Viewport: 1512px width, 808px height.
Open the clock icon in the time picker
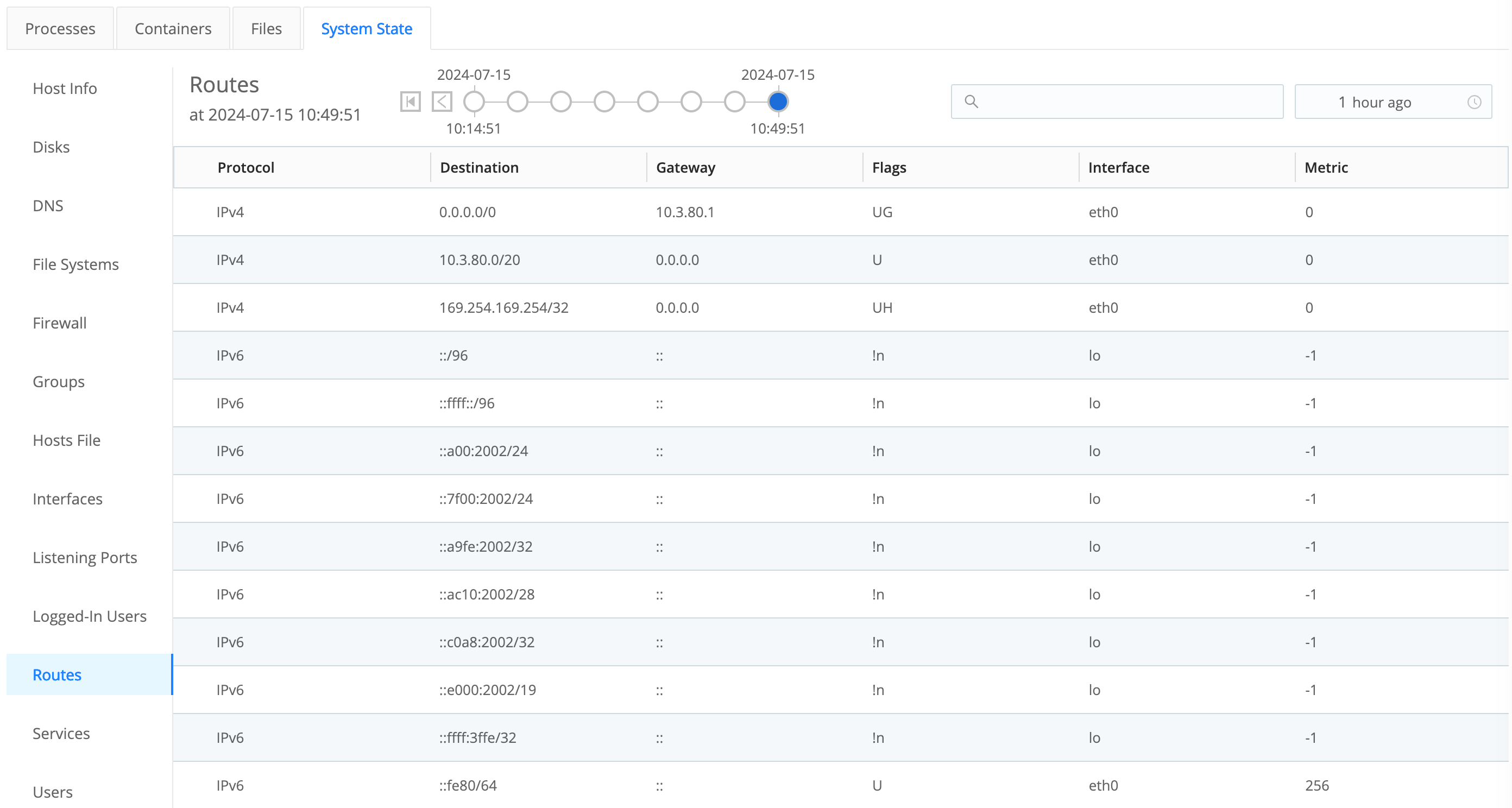click(1475, 102)
